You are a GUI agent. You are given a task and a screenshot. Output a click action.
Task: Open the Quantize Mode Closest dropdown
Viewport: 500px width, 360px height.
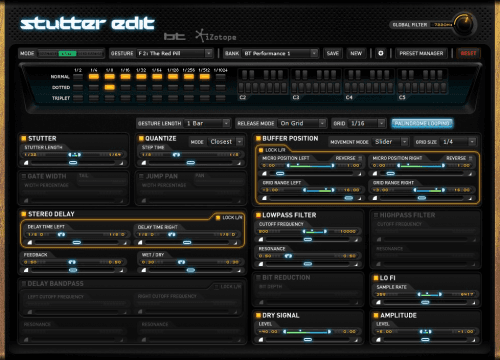point(226,142)
